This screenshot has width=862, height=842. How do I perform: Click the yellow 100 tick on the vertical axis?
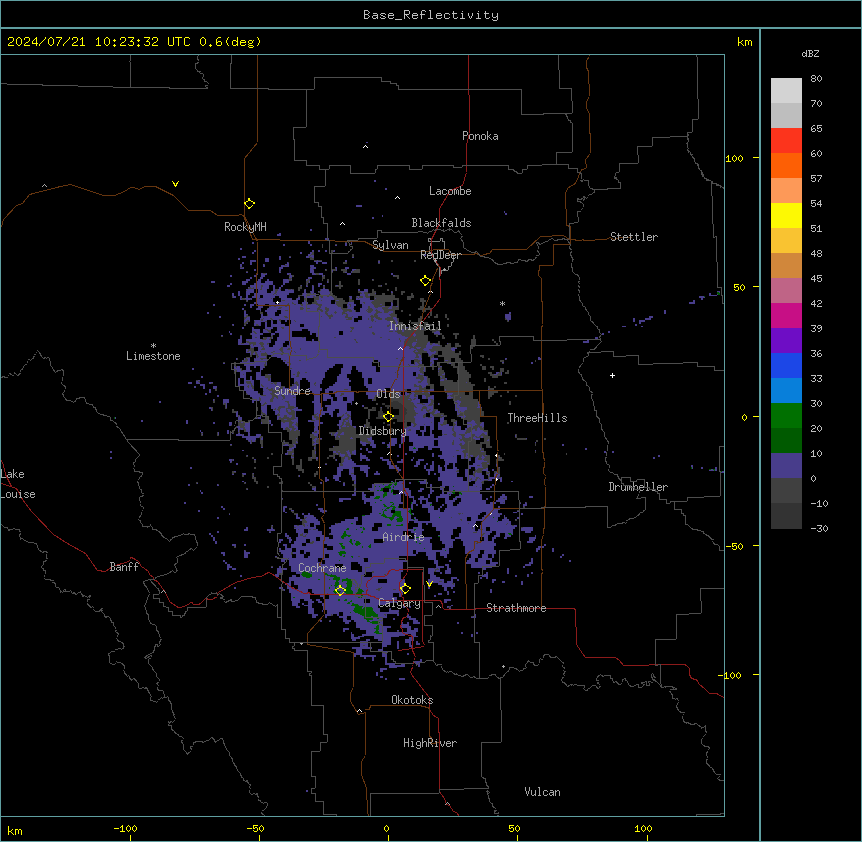[734, 159]
